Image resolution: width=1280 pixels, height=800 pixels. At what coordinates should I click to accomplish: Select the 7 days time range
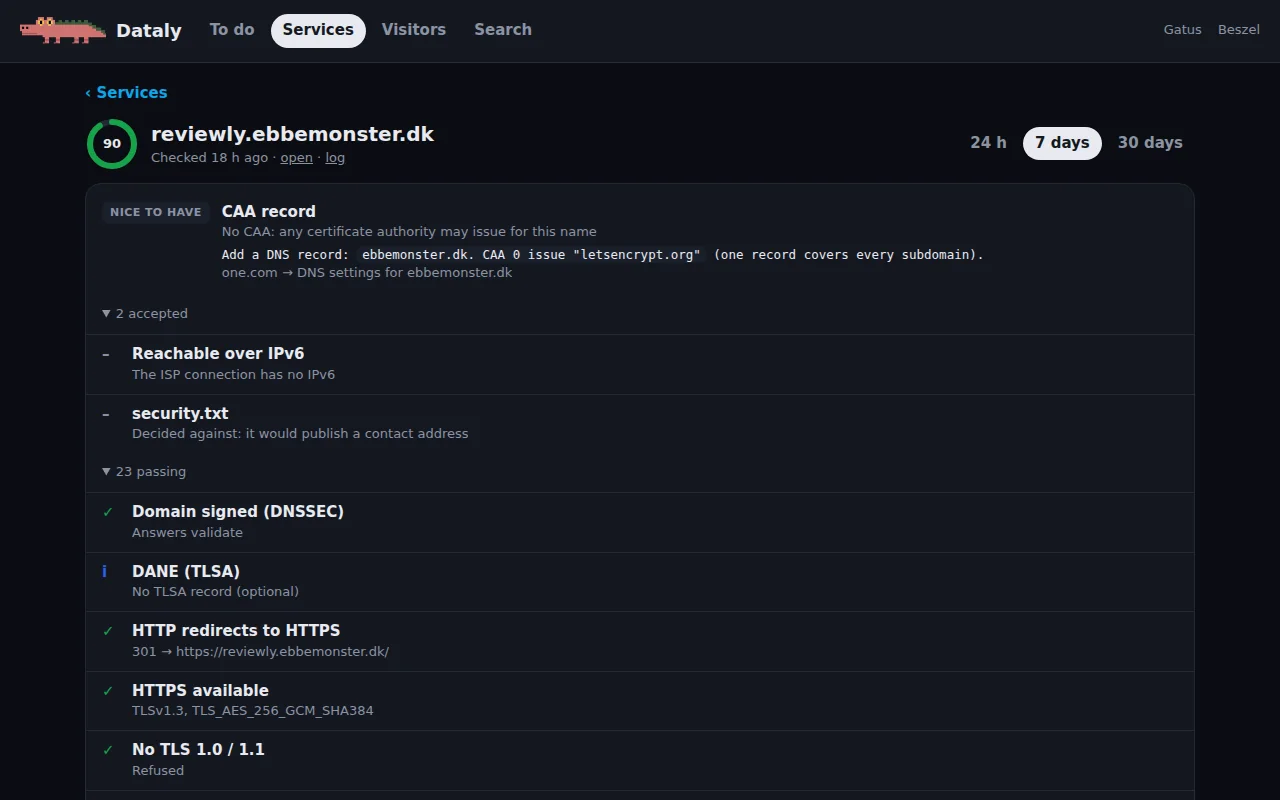tap(1062, 143)
